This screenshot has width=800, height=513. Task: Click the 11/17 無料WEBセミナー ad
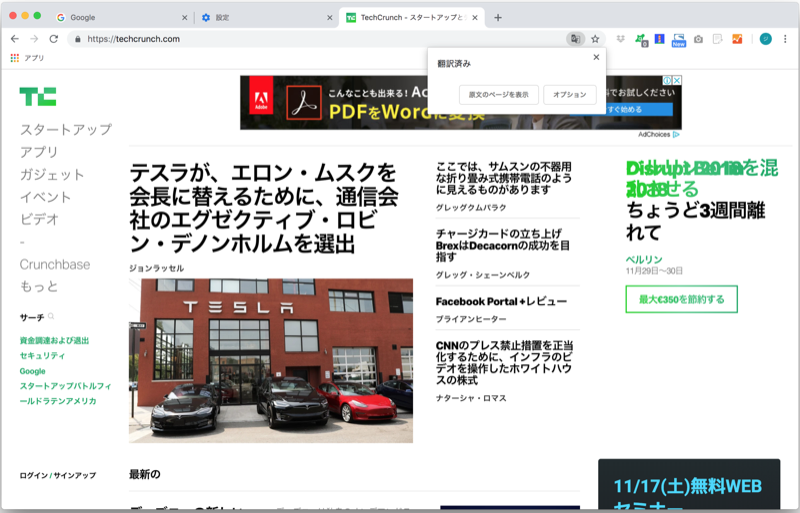pos(689,485)
